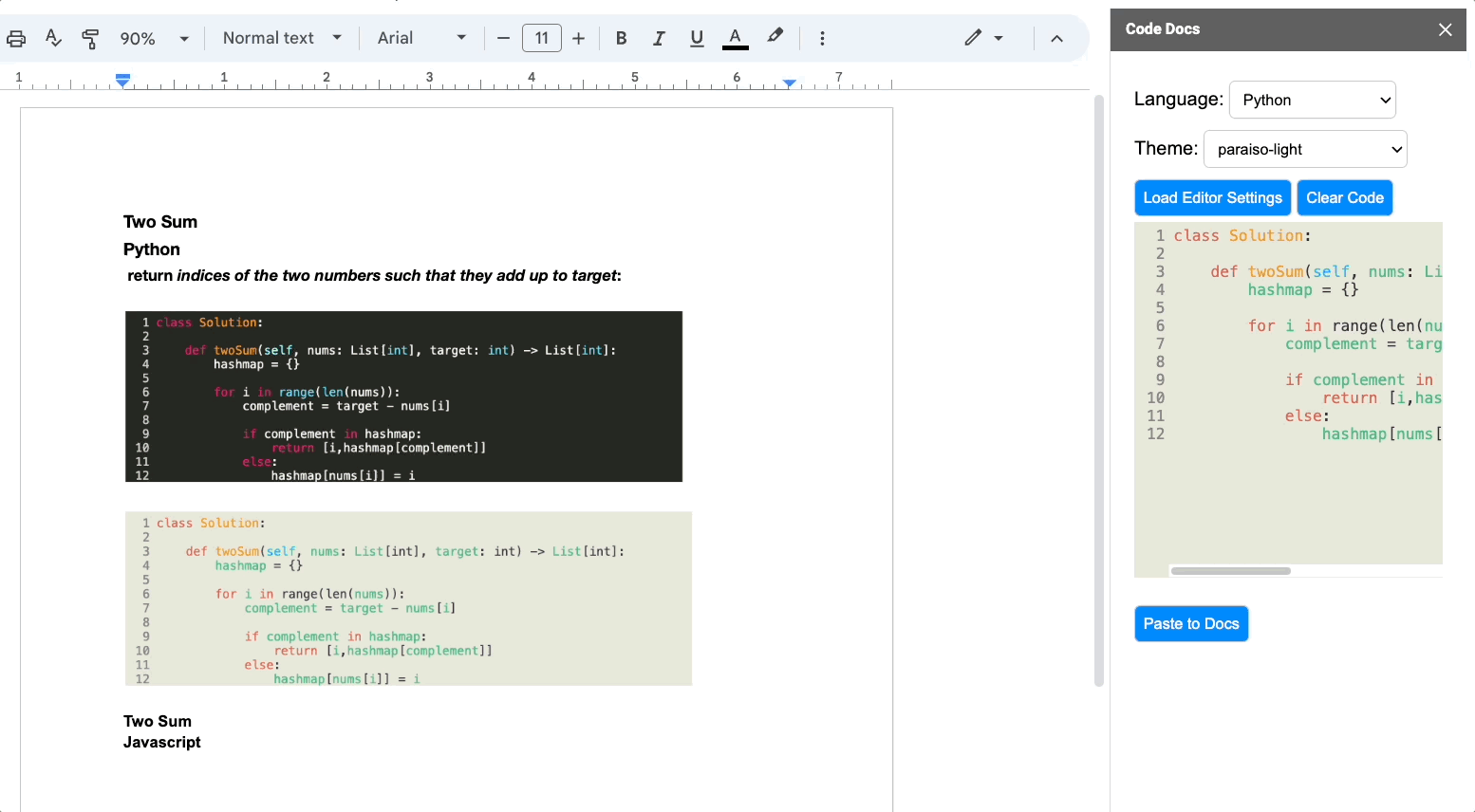Click the font size input field

click(541, 38)
